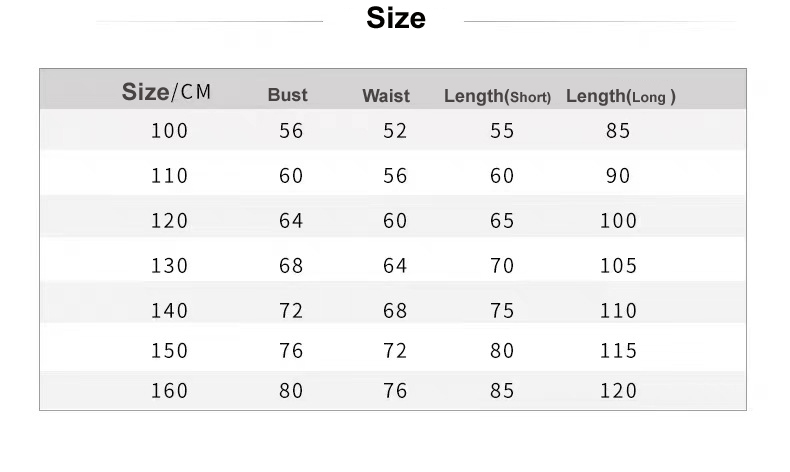The height and width of the screenshot is (472, 790).
Task: Select long length 120 for size 160
Action: tap(618, 390)
